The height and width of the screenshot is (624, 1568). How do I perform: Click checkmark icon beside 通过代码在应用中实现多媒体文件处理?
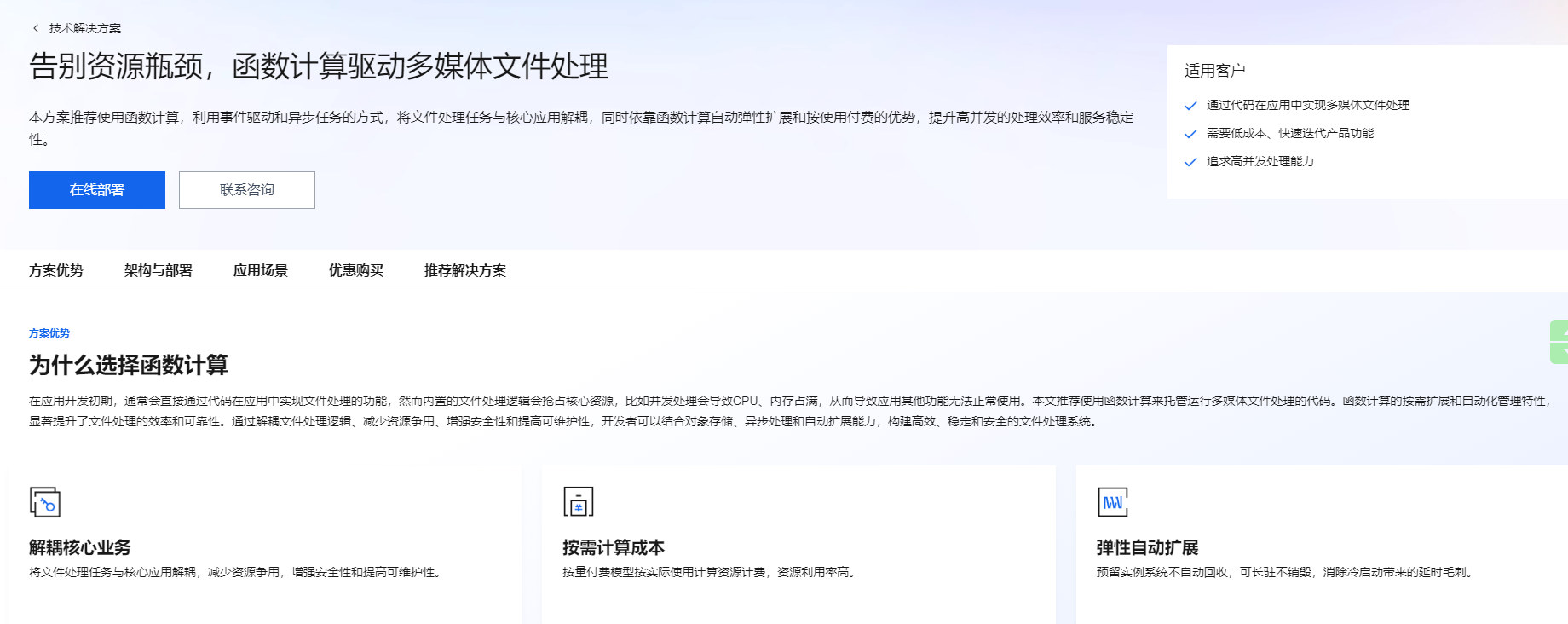pos(1190,106)
